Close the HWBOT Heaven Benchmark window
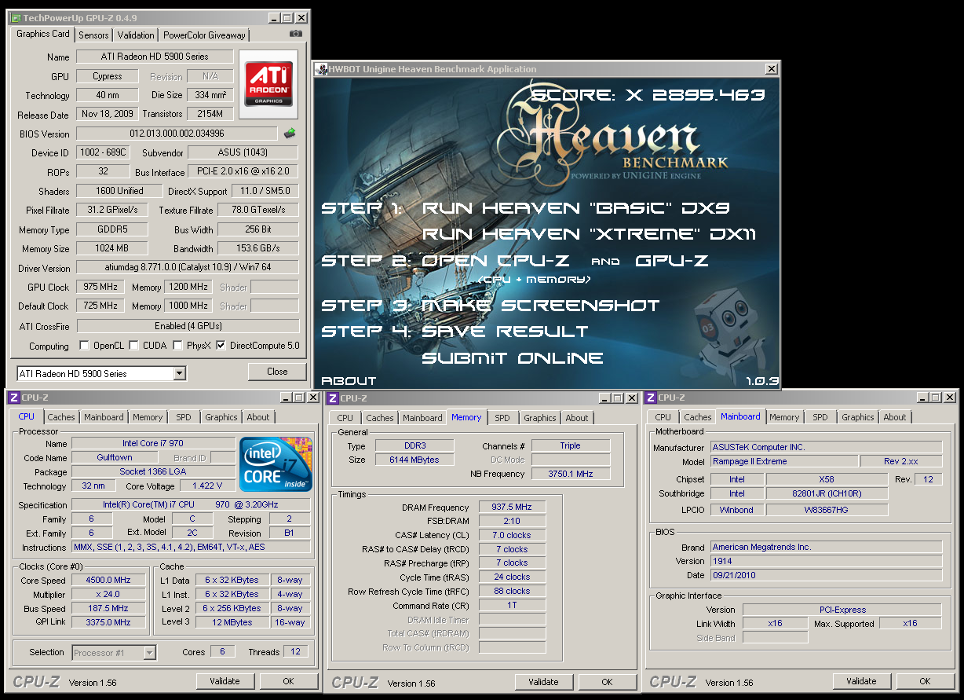The height and width of the screenshot is (700, 964). point(771,69)
